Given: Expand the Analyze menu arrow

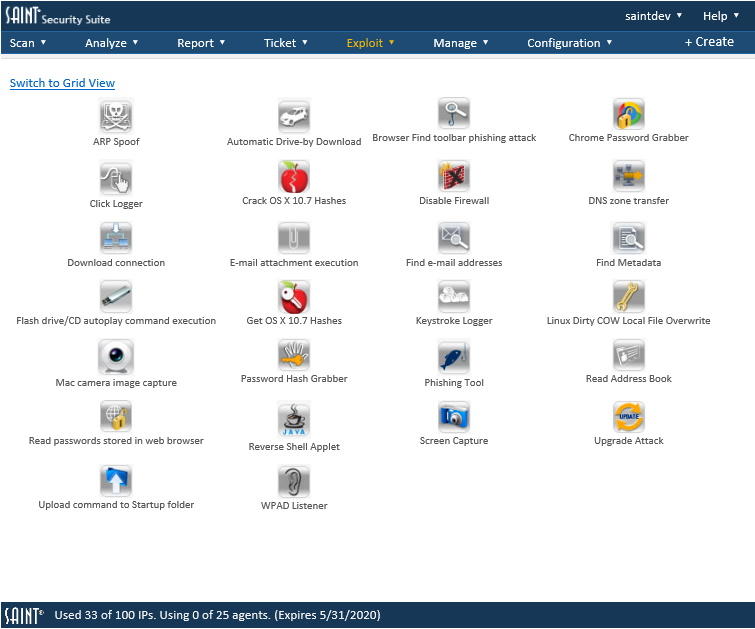Looking at the screenshot, I should click(x=135, y=42).
